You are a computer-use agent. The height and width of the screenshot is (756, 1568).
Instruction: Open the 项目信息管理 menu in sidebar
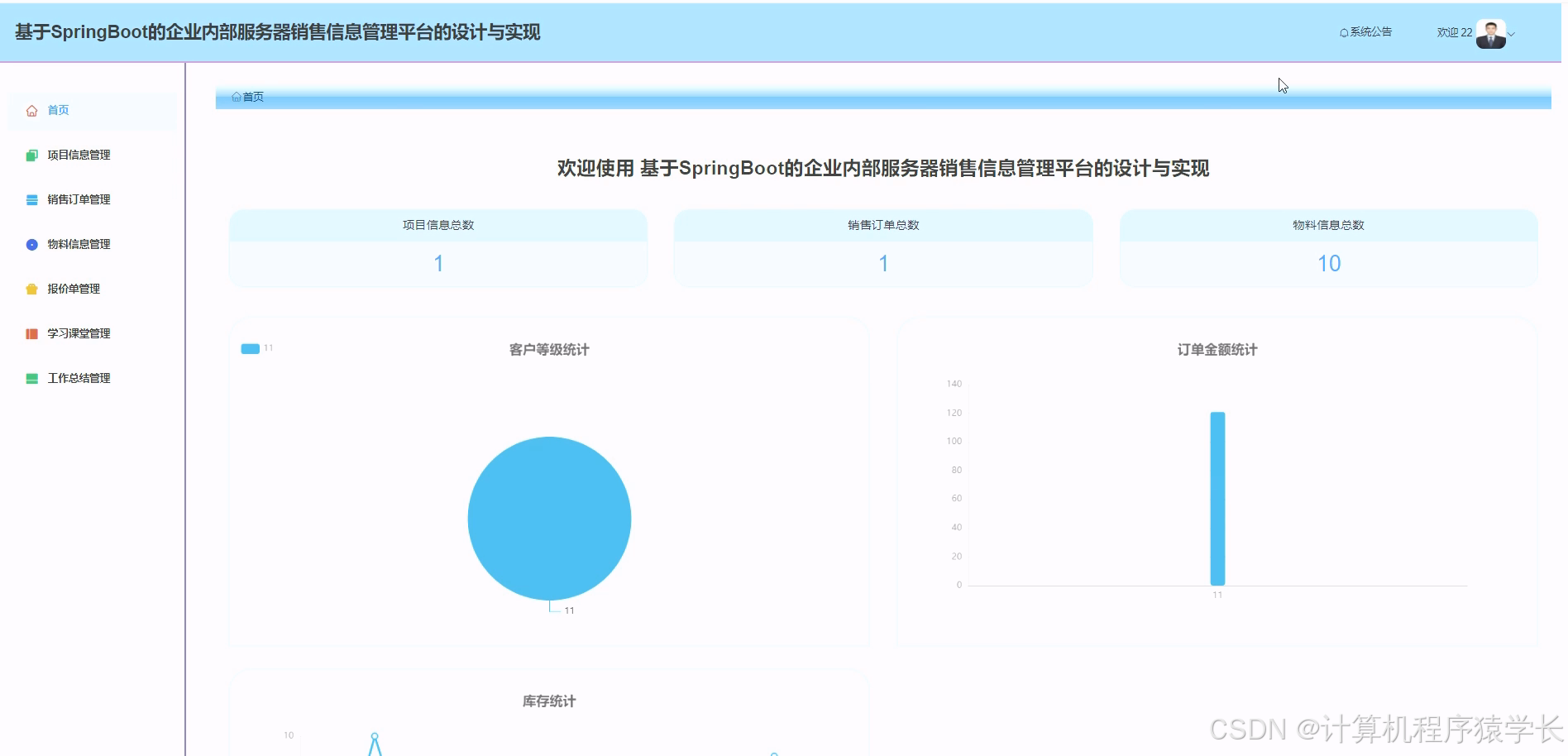[x=79, y=155]
